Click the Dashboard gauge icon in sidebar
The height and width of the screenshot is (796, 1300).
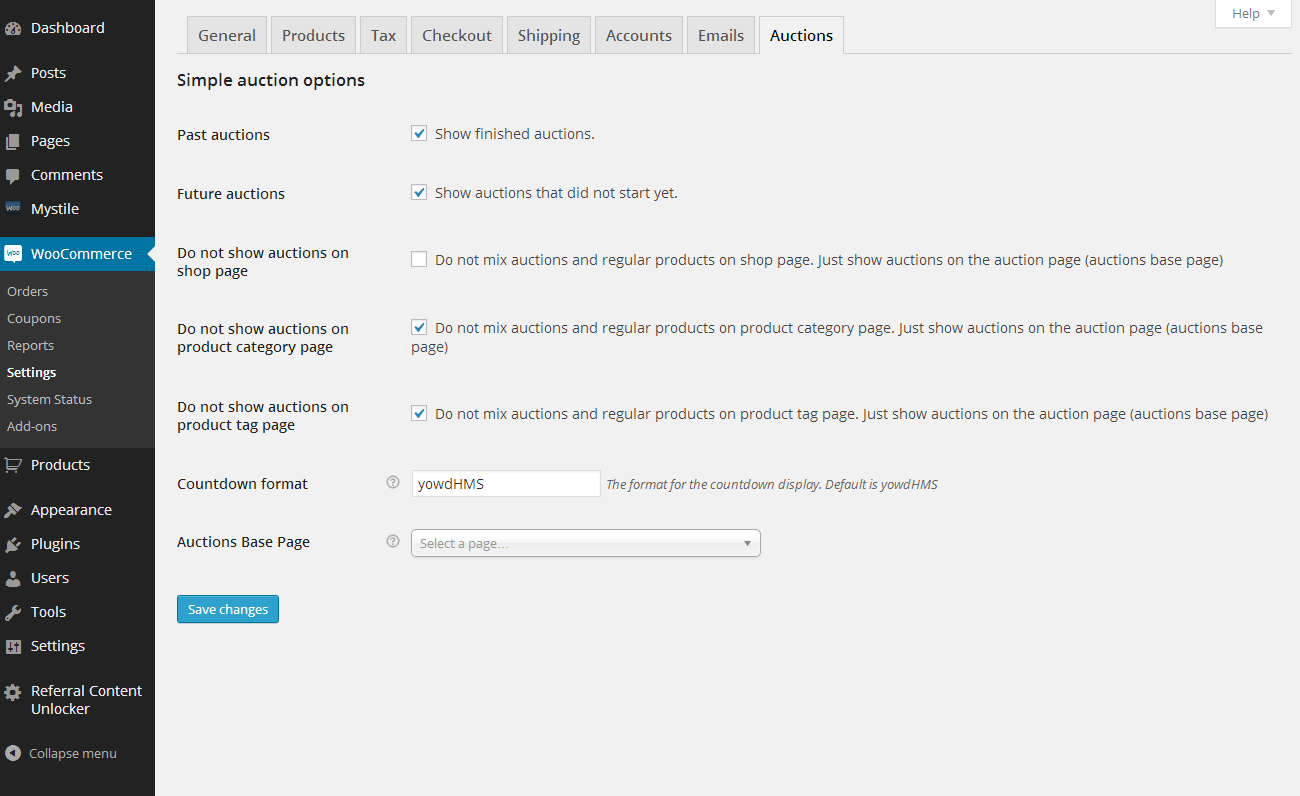coord(13,28)
